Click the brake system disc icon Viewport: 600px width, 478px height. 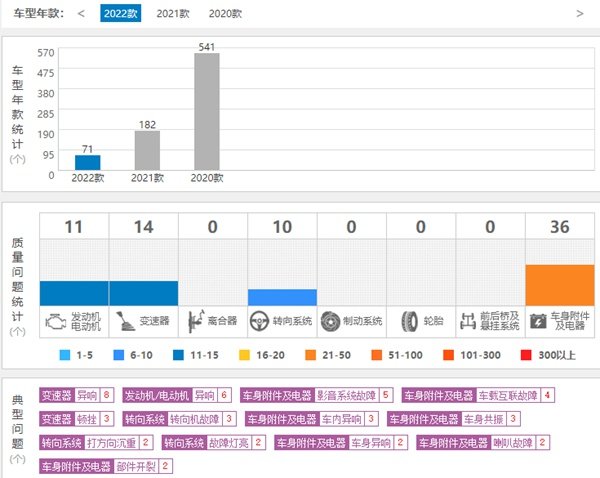coord(334,321)
